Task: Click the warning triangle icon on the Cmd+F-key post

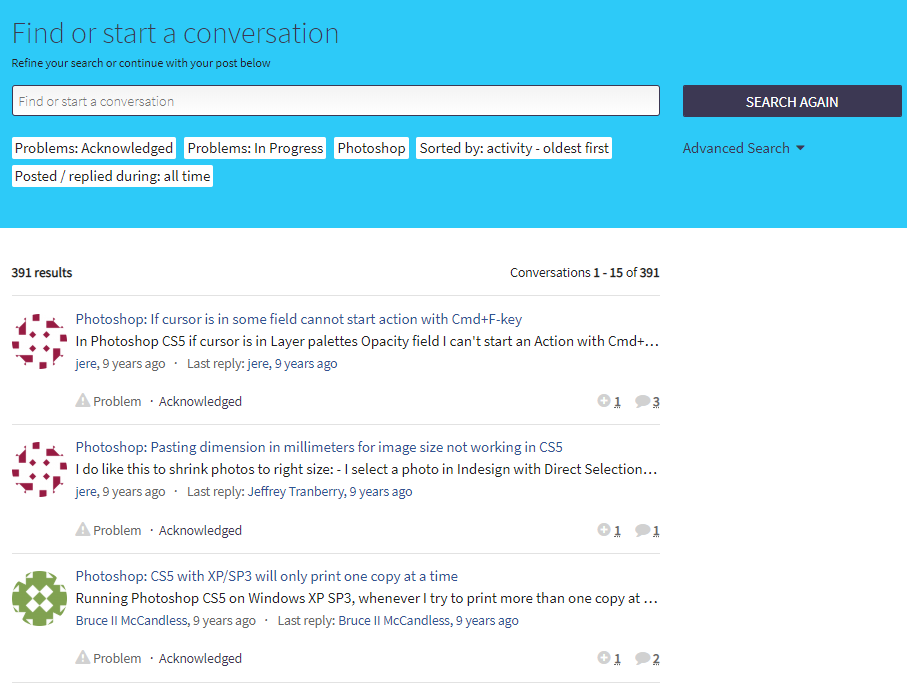Action: click(x=83, y=401)
